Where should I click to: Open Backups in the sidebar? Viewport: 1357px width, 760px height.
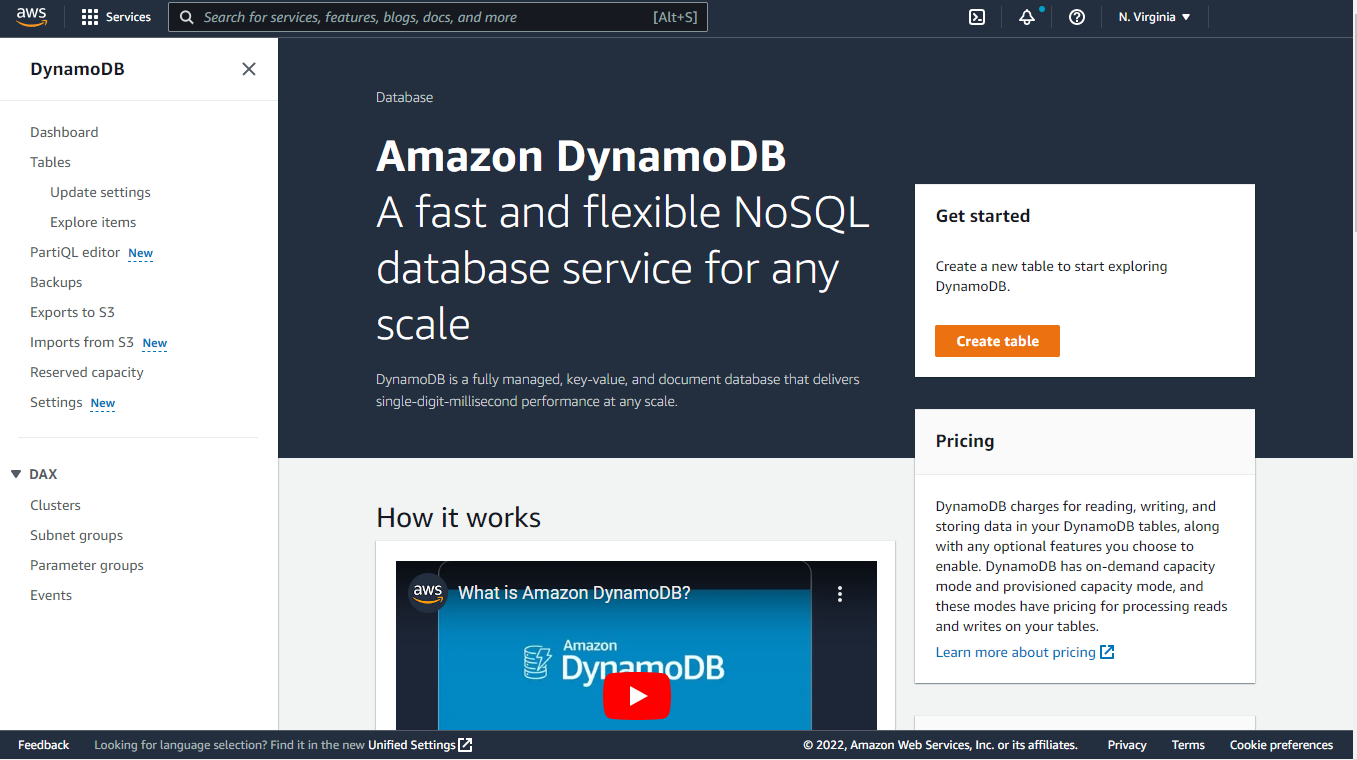click(x=56, y=282)
